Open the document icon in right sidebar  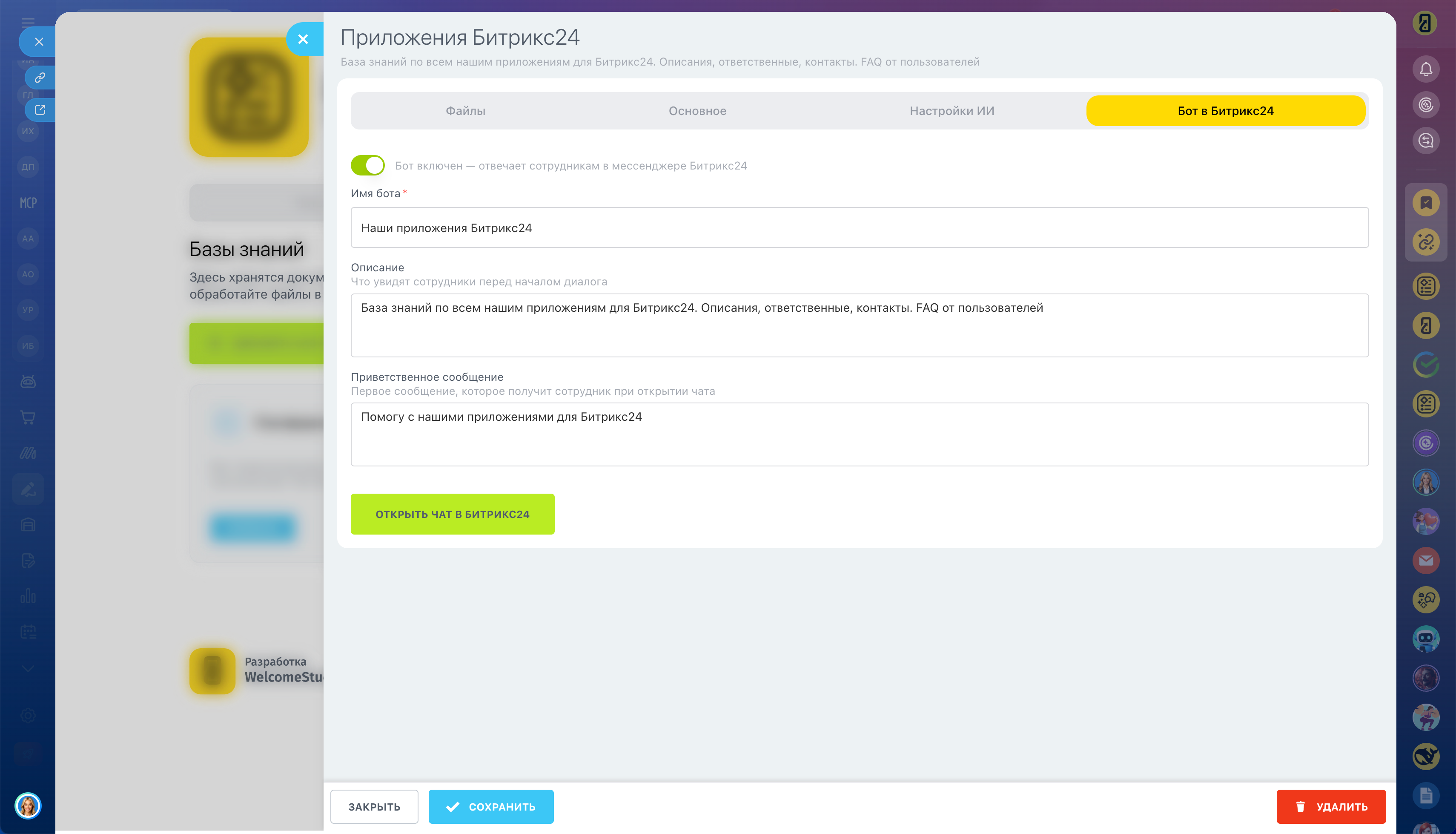[1426, 795]
